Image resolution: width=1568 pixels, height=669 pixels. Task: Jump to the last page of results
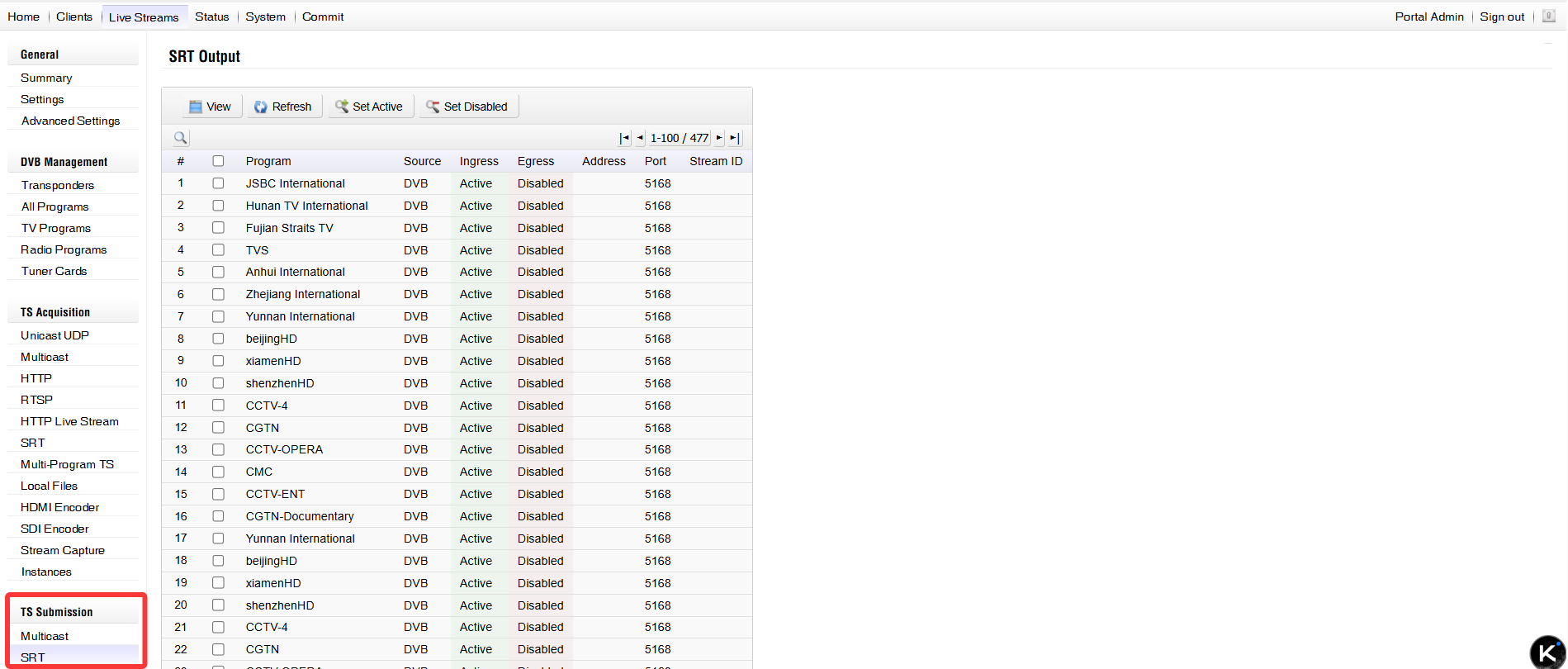(735, 138)
